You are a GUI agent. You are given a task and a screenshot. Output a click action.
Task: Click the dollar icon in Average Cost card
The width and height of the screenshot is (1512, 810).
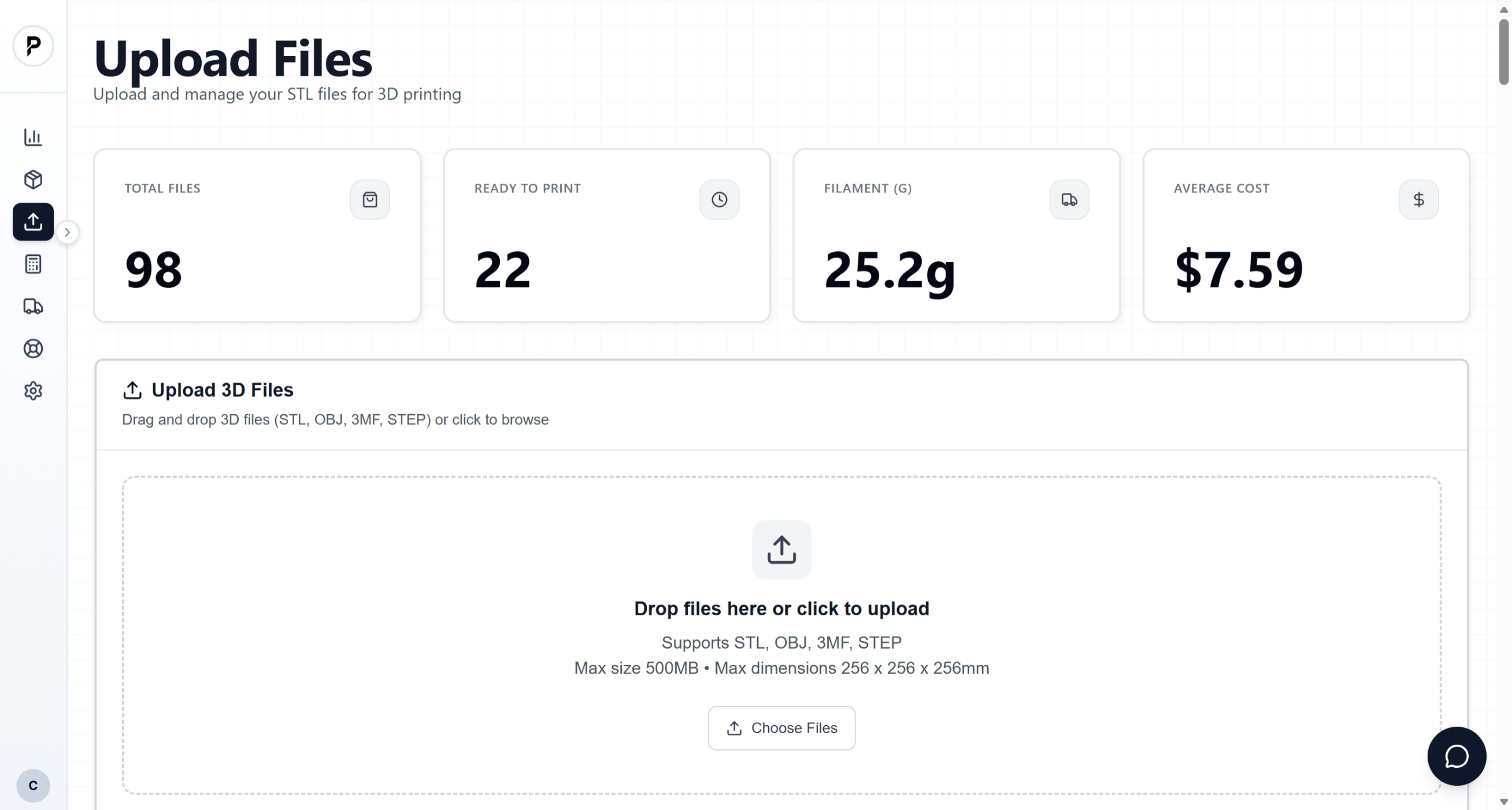point(1419,199)
